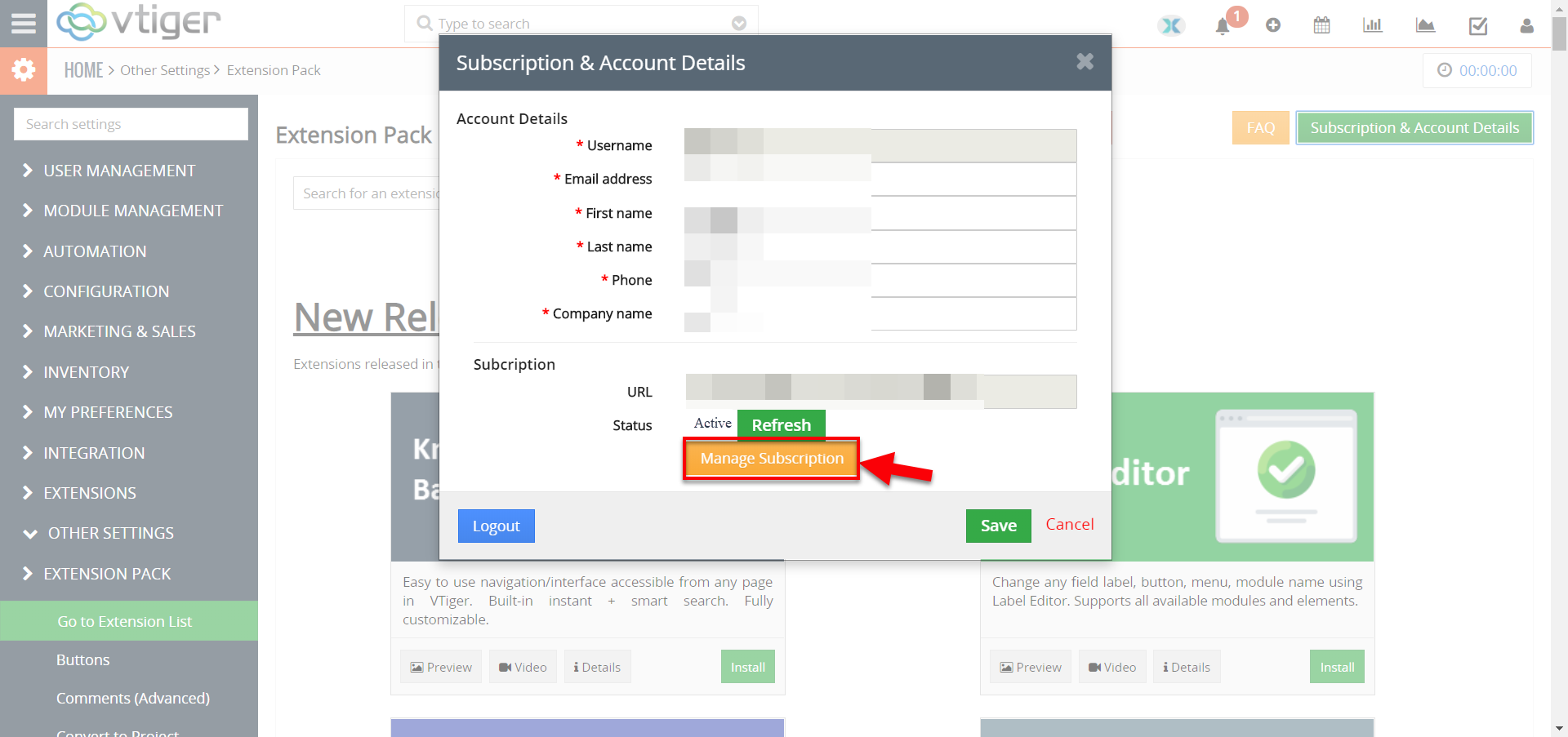Save the account details
Screen dimensions: 1568x737
pos(998,526)
